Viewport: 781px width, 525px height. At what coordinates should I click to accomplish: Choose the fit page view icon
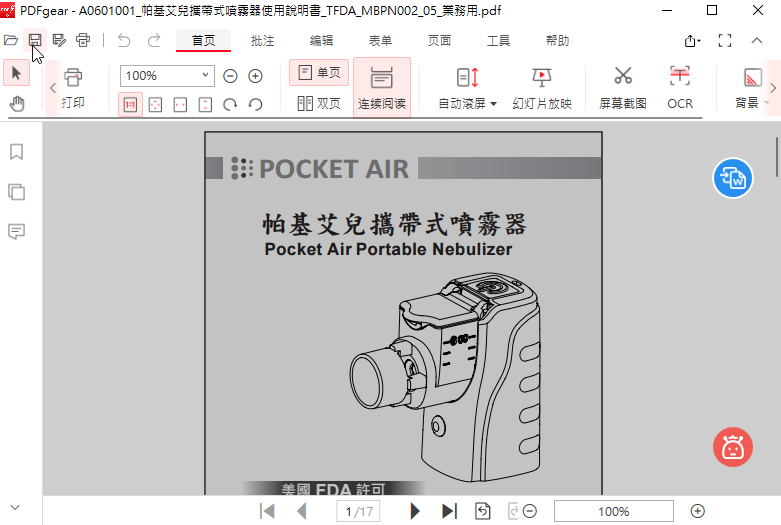pos(155,105)
